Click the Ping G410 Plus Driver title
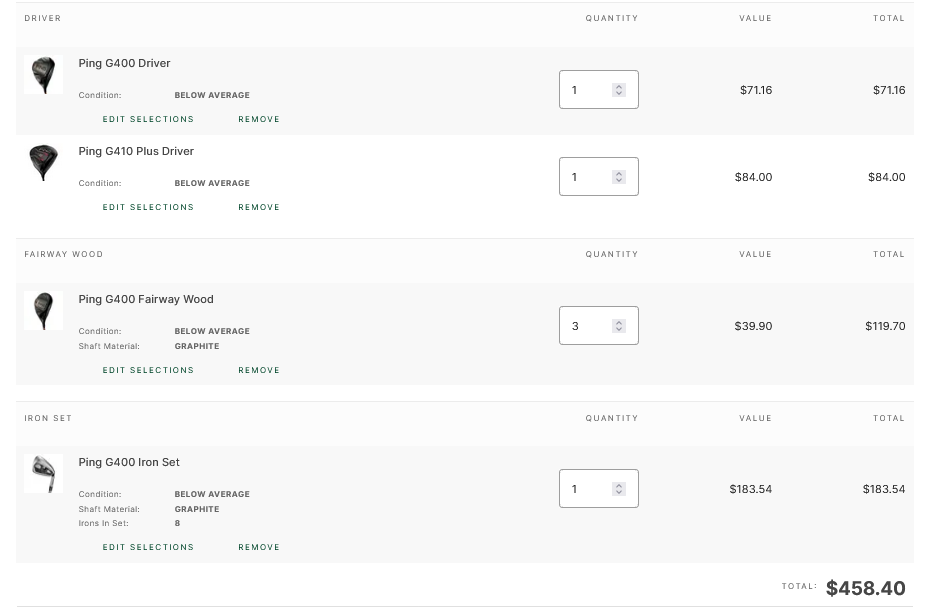This screenshot has width=952, height=616. (x=136, y=151)
